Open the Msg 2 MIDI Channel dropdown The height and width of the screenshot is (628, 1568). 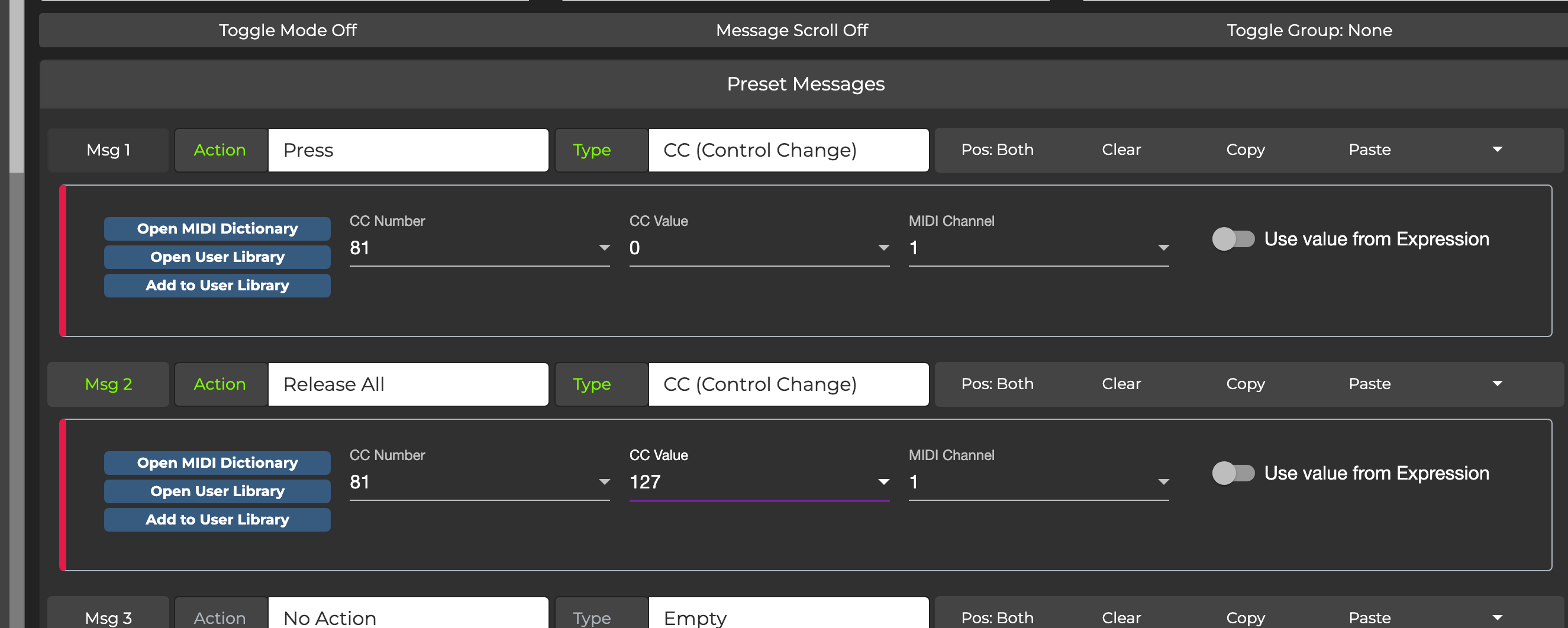click(x=1163, y=483)
